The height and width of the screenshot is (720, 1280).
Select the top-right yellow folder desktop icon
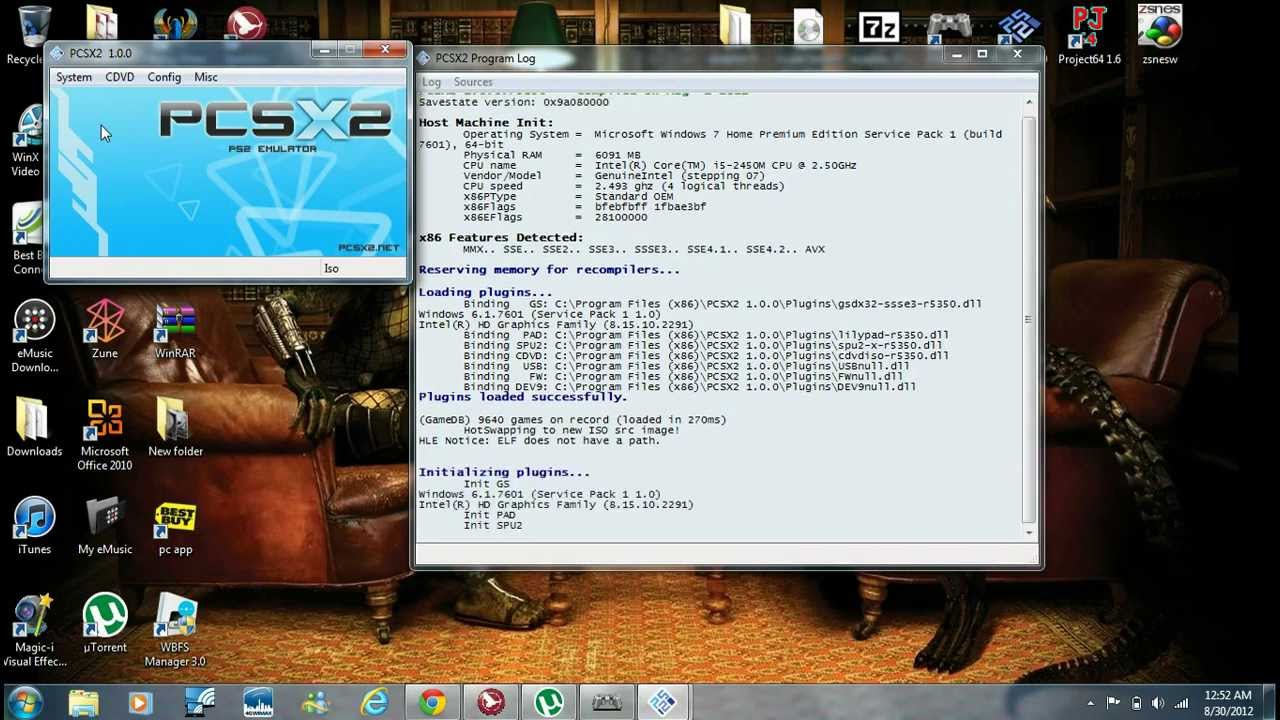736,26
